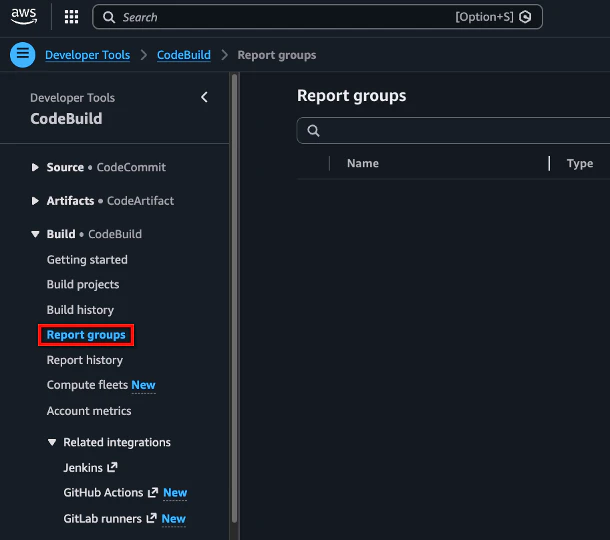Open Report history in the sidebar
Image resolution: width=610 pixels, height=540 pixels.
(x=85, y=360)
